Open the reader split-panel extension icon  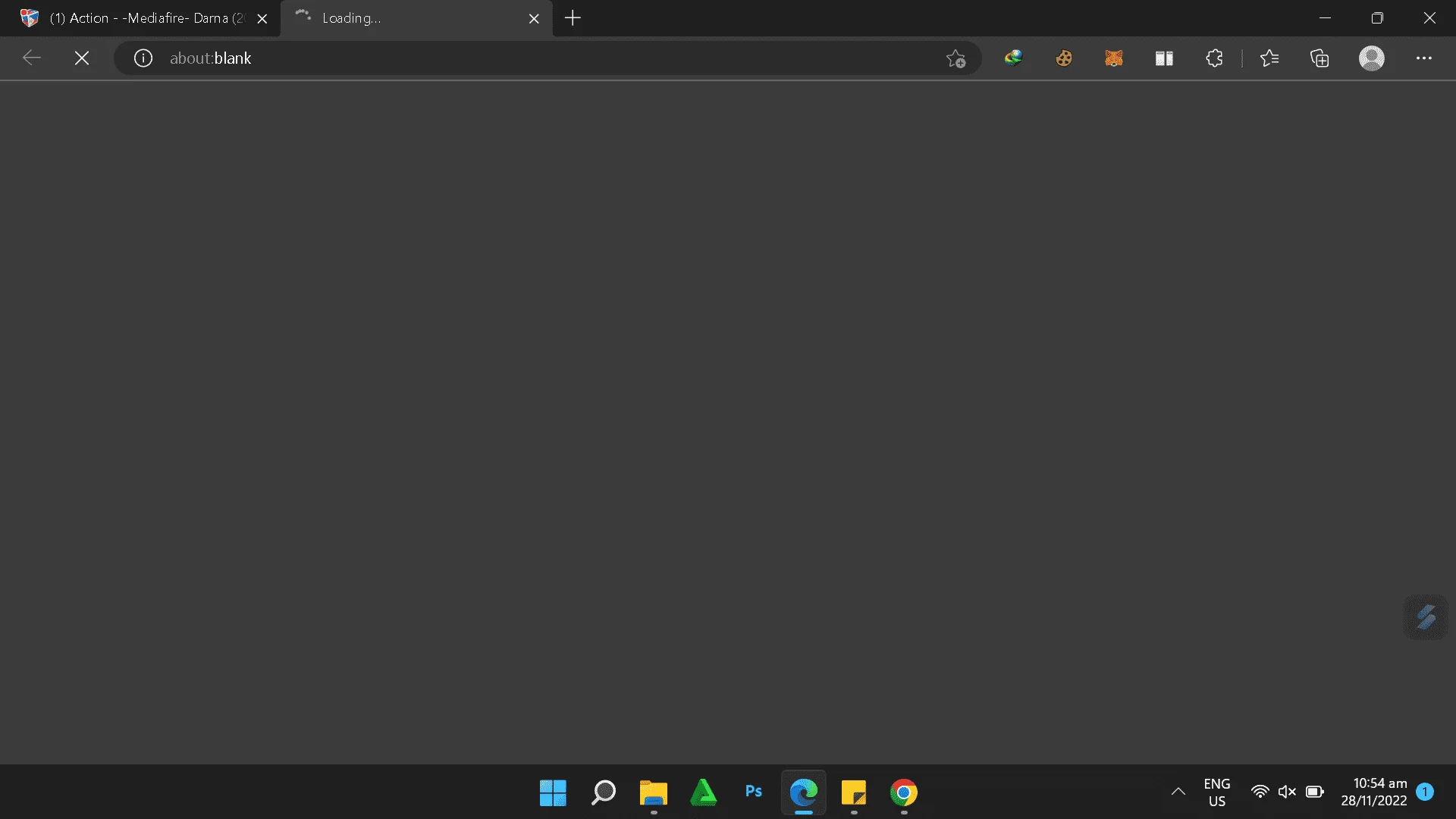pyautogui.click(x=1164, y=58)
